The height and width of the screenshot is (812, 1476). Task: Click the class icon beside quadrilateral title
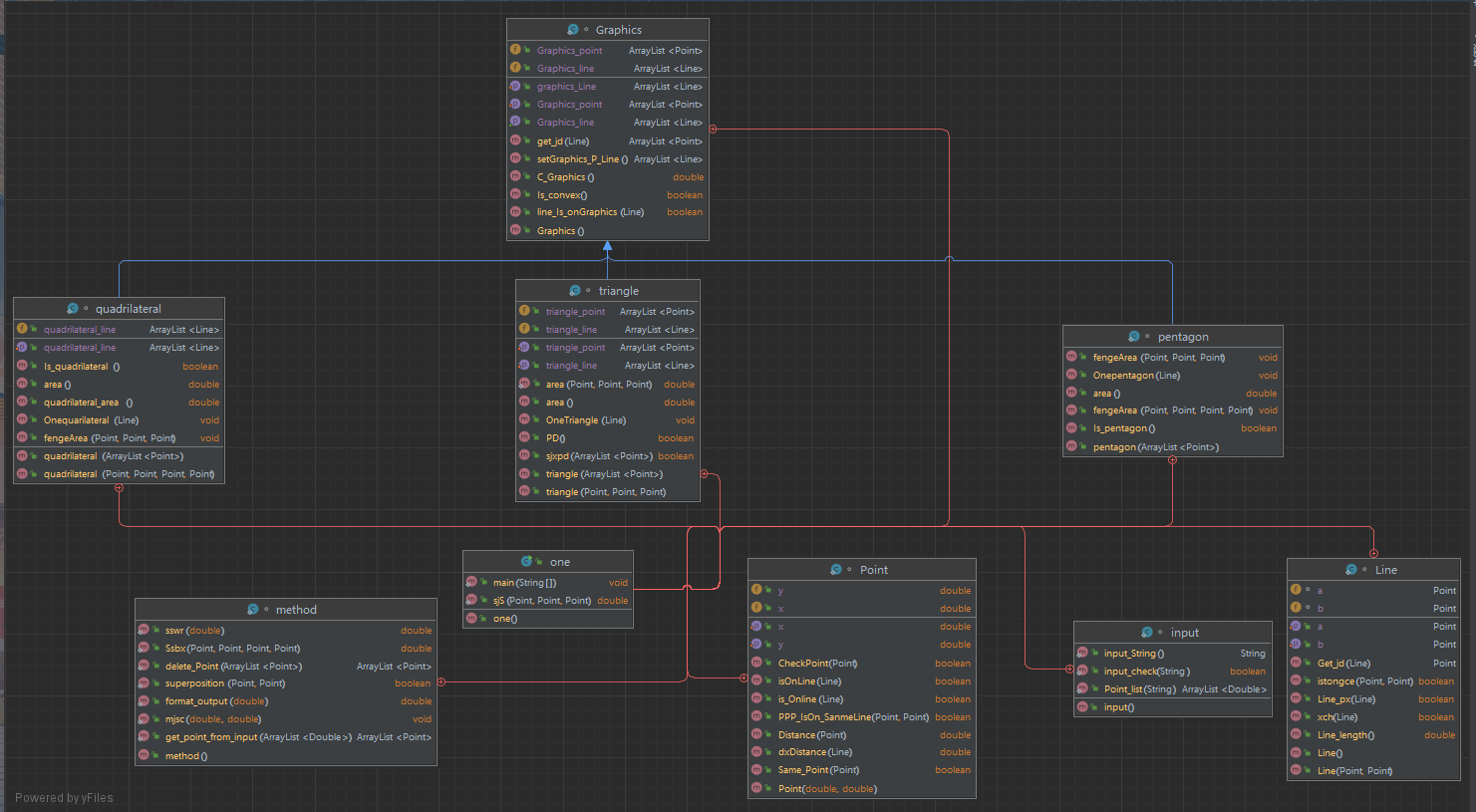(x=72, y=309)
